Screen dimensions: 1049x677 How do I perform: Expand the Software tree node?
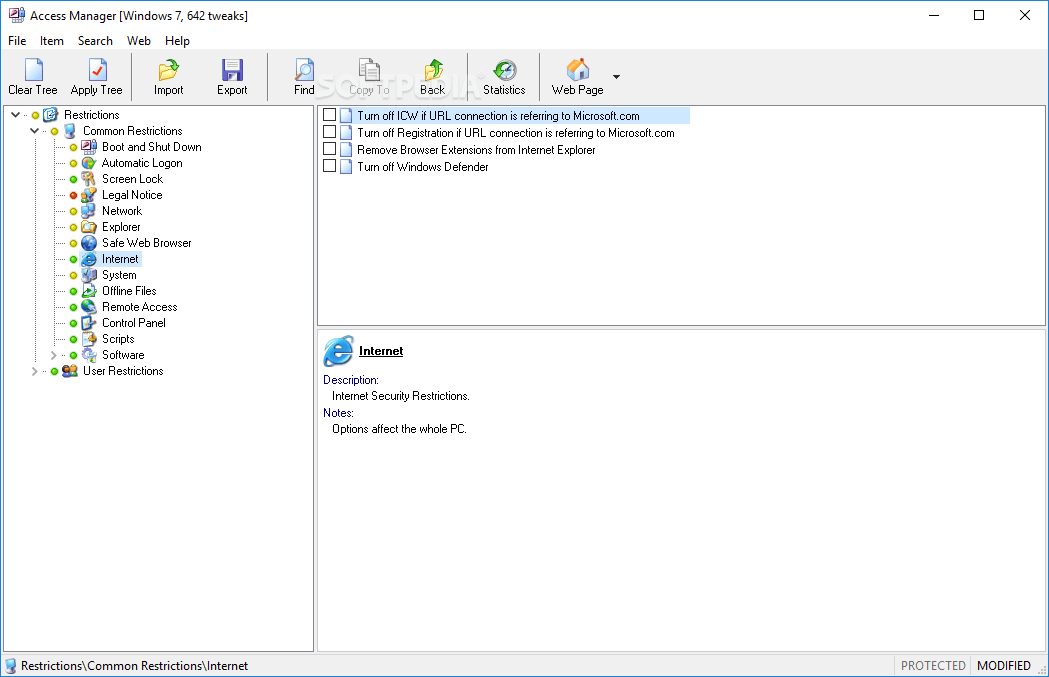[x=53, y=354]
